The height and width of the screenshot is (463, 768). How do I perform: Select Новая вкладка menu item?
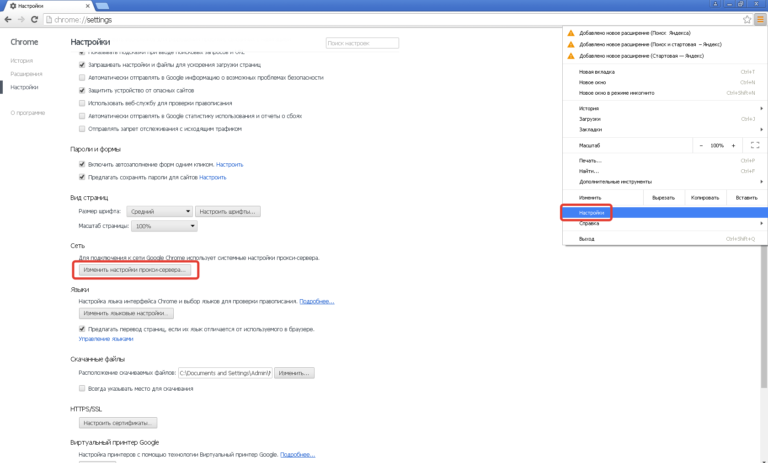[x=665, y=72]
